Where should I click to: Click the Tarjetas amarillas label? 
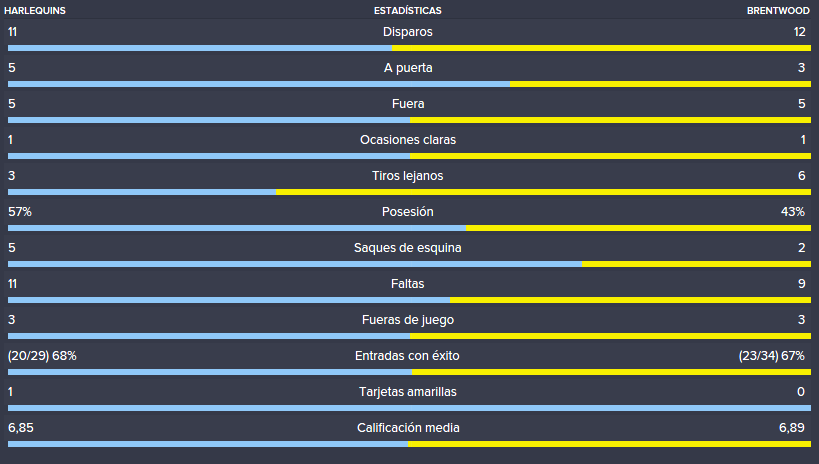tap(408, 392)
